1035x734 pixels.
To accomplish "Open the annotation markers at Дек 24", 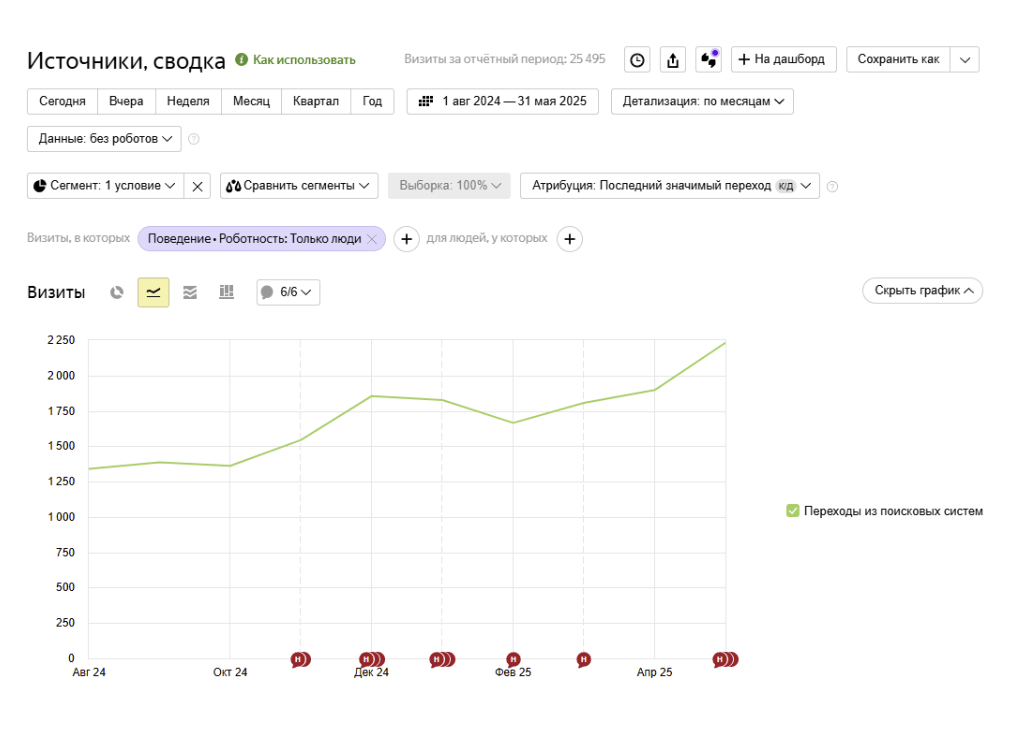I will (x=372, y=659).
